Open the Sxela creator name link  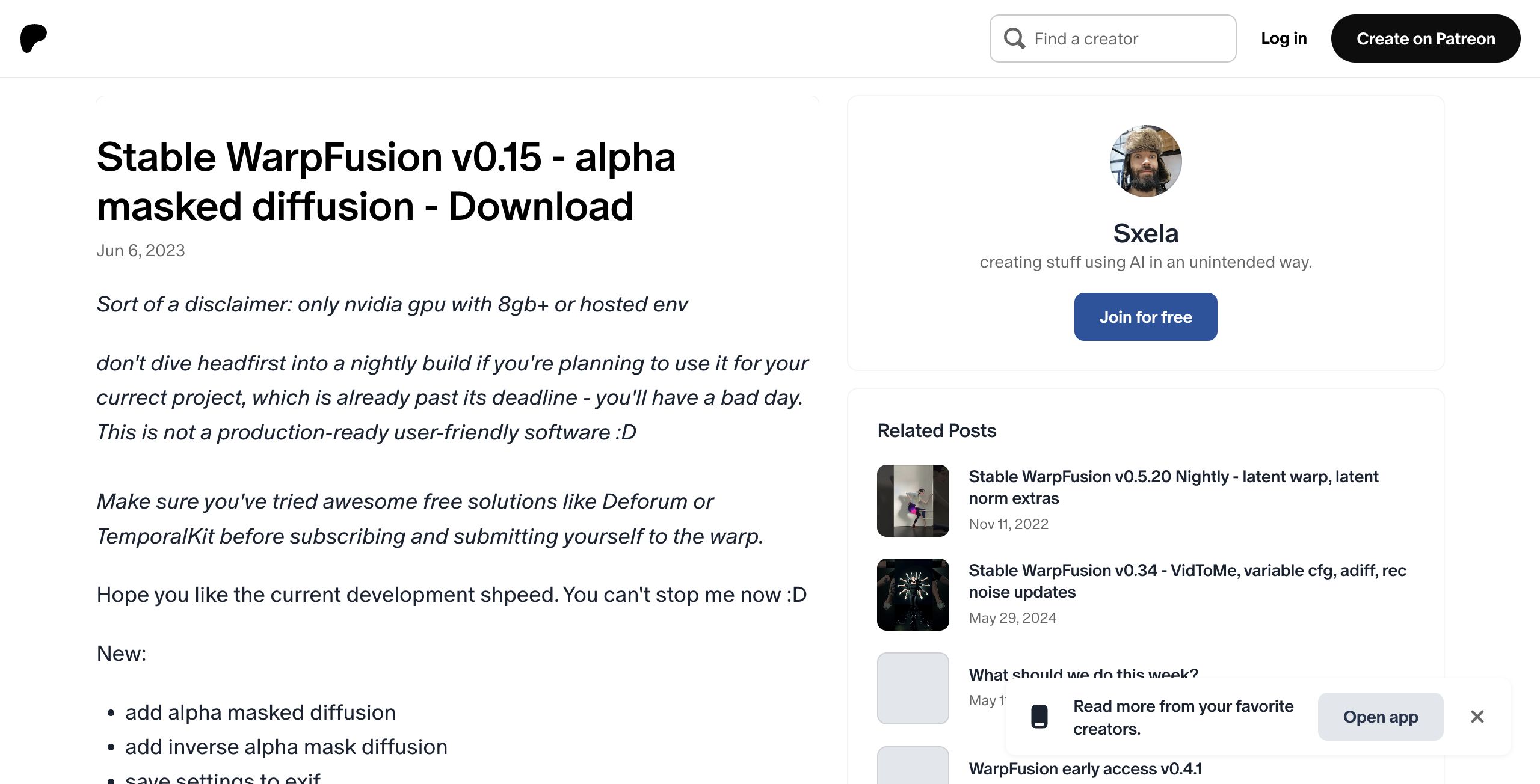click(1145, 233)
